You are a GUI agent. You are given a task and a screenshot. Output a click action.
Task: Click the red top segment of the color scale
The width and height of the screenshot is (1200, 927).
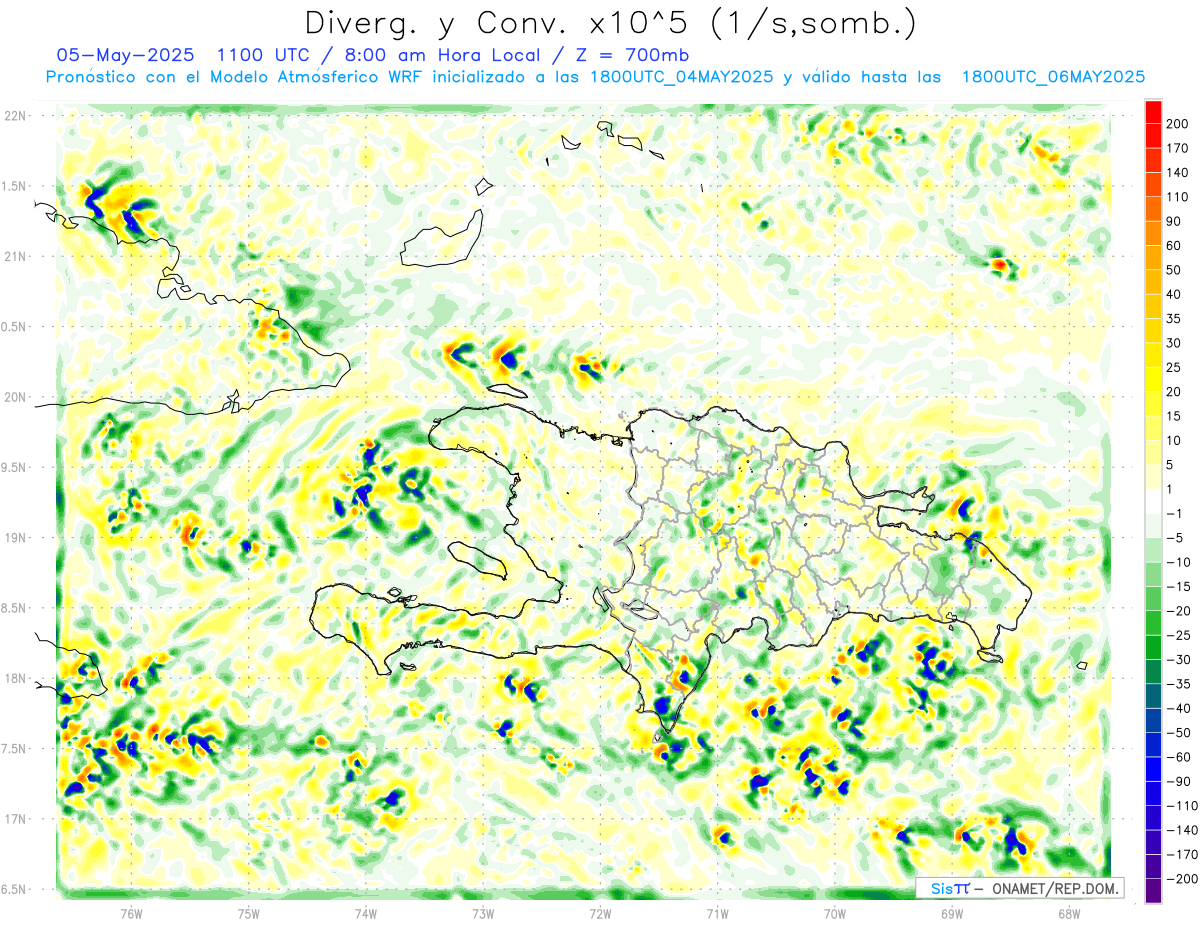pyautogui.click(x=1153, y=112)
